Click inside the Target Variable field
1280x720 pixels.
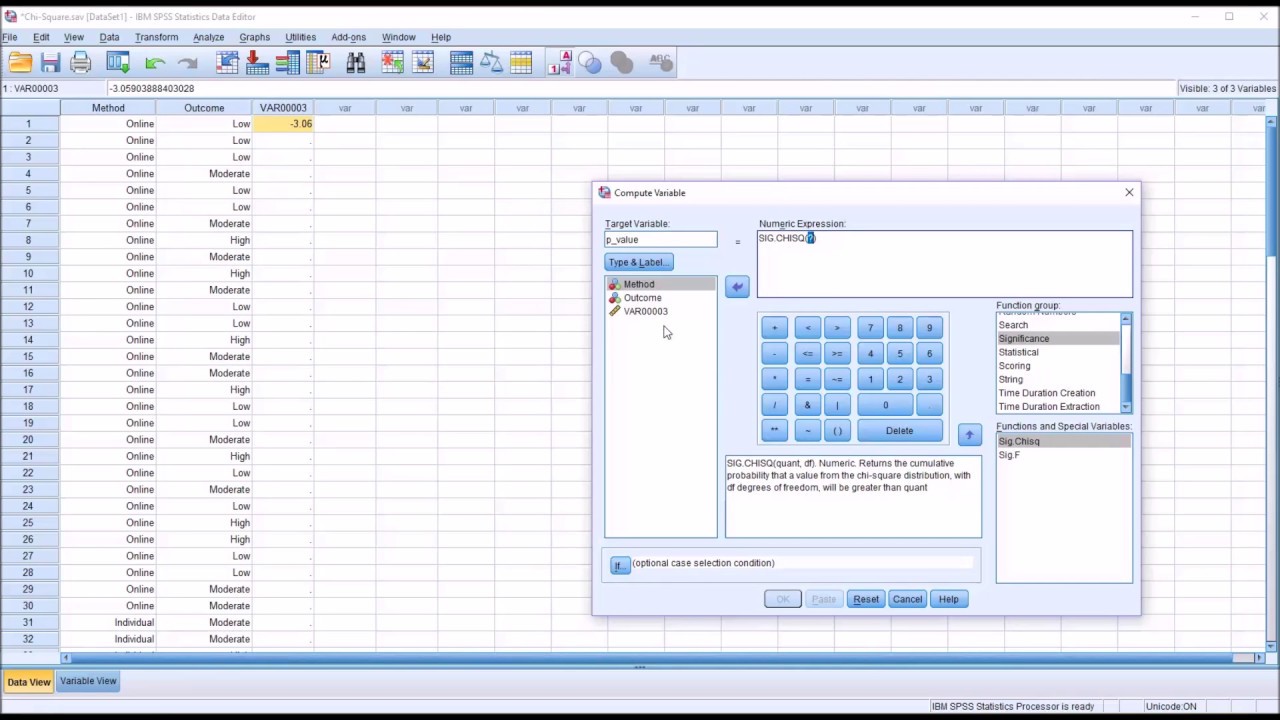tap(661, 240)
